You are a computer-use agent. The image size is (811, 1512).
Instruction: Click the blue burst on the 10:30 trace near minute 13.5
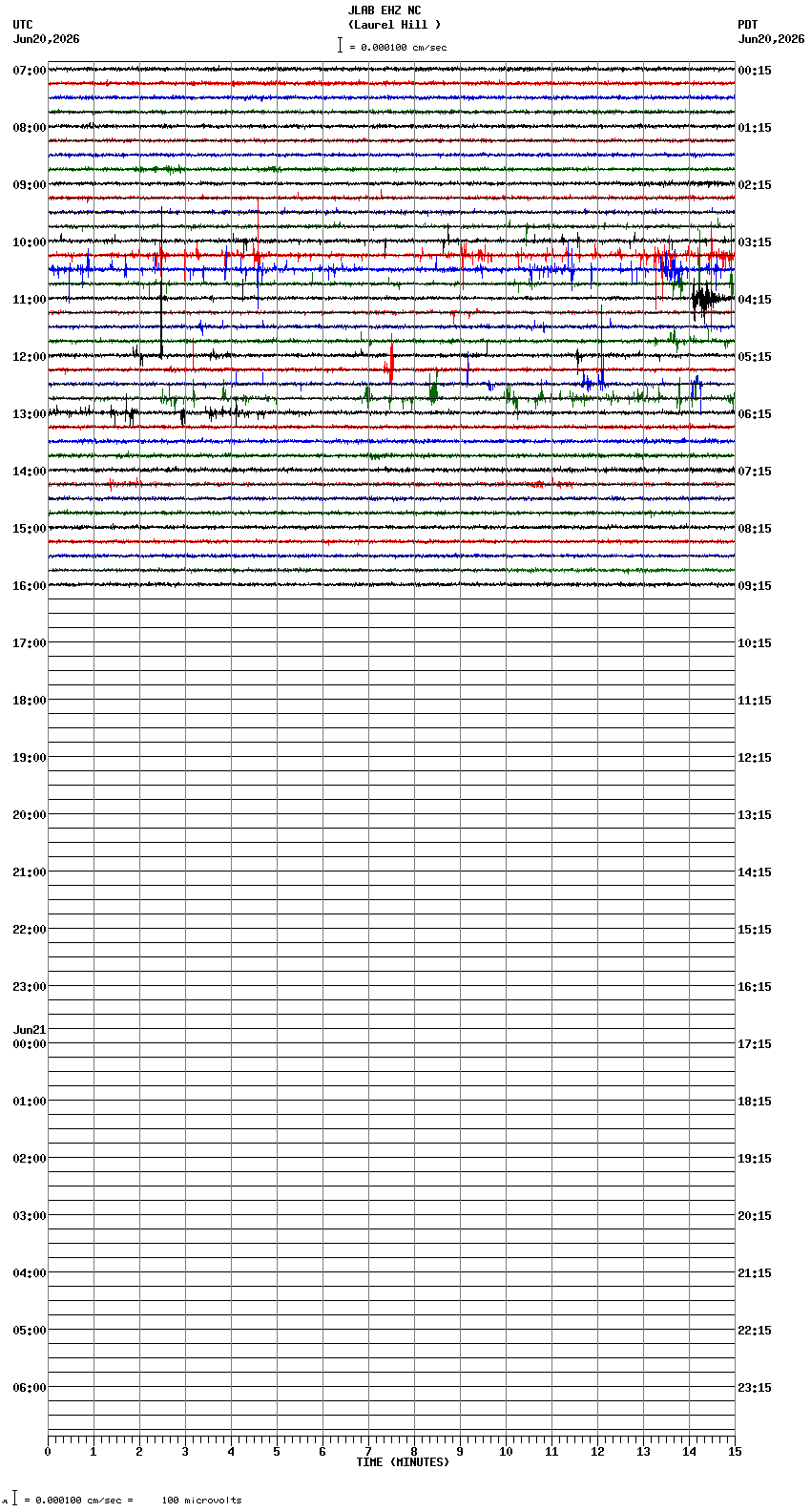[x=672, y=267]
